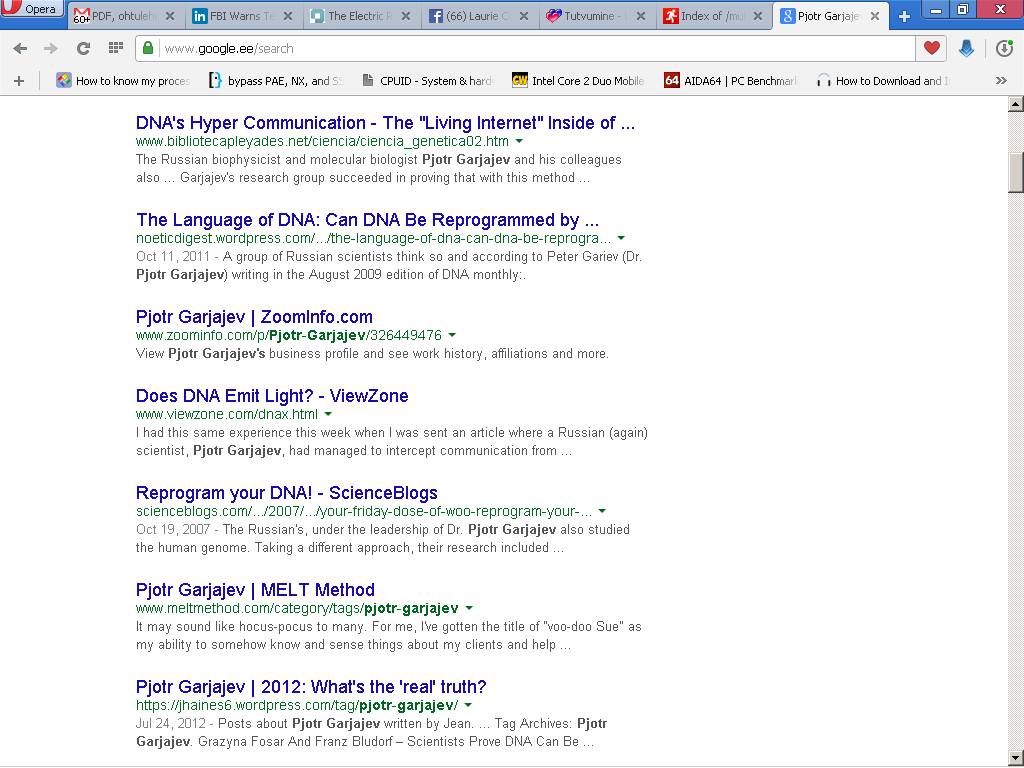This screenshot has height=768, width=1024.
Task: Expand dropdown arrow after noeticdigest.wordpress.com URL
Action: (621, 238)
